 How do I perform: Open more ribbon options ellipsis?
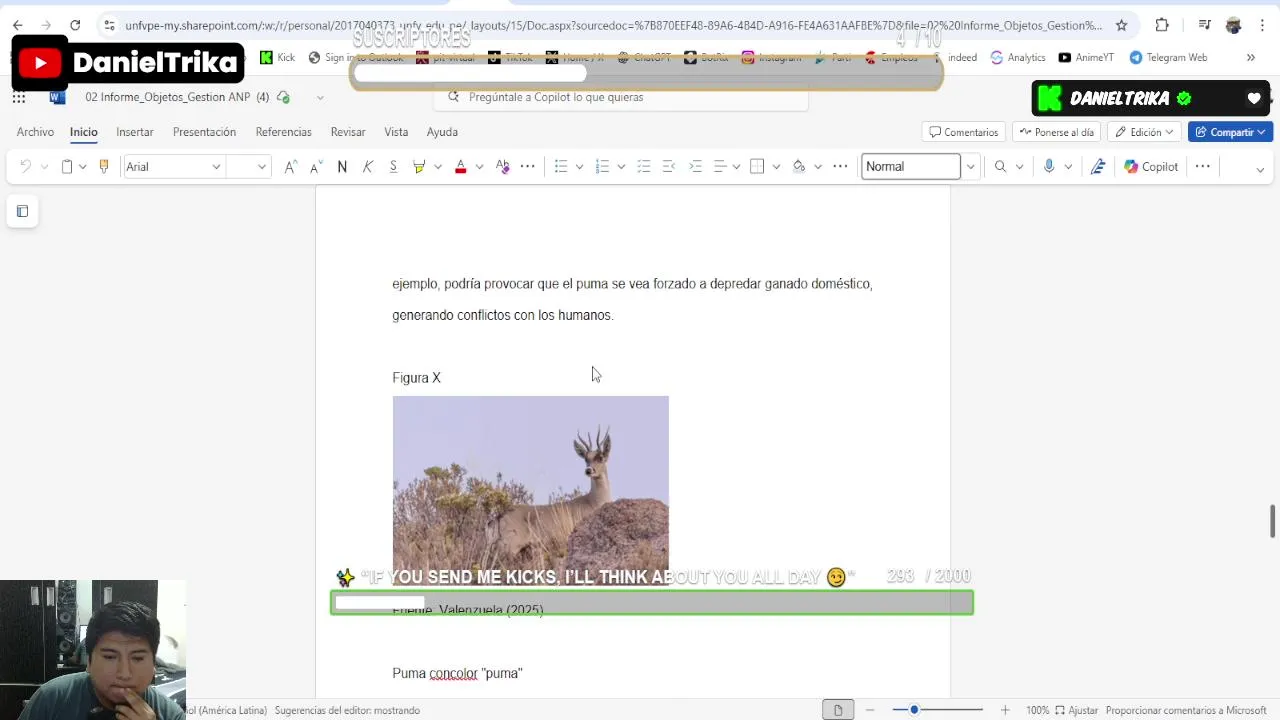pyautogui.click(x=1202, y=167)
